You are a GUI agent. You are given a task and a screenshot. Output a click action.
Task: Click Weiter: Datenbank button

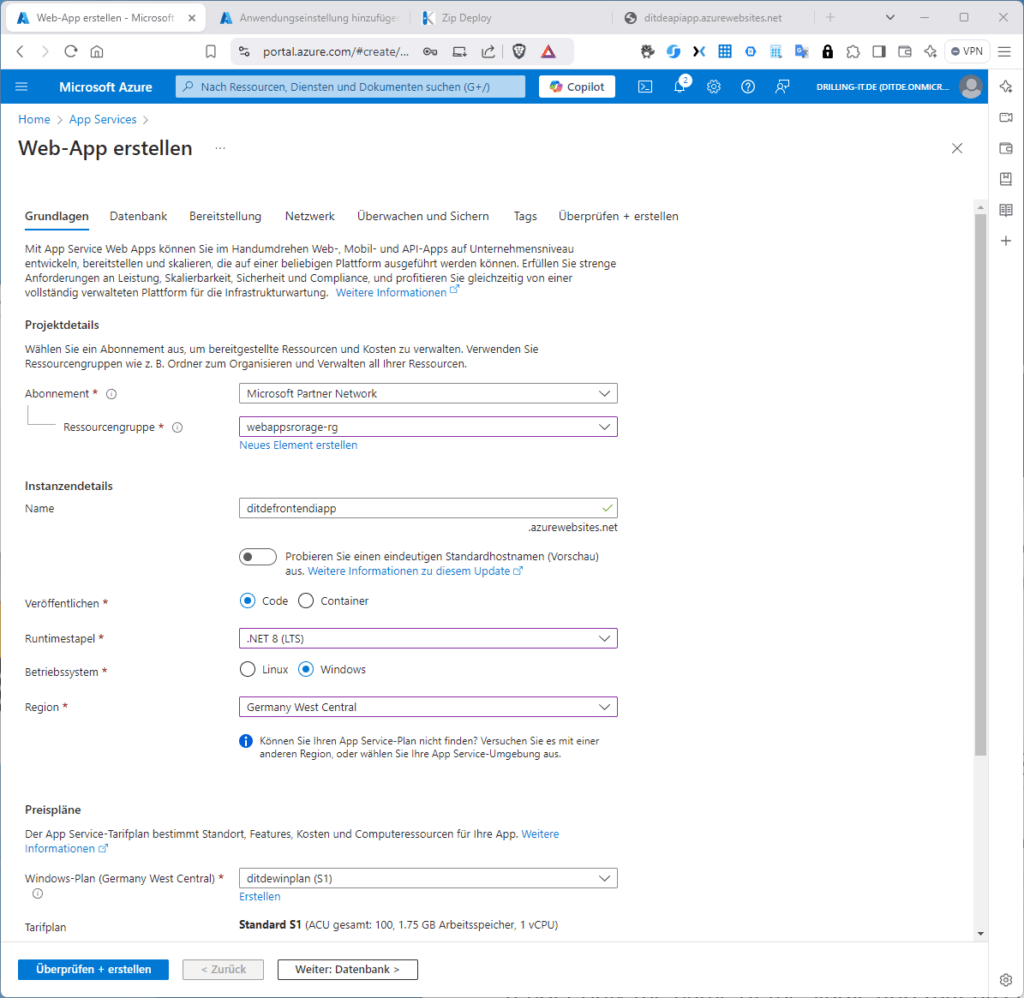[347, 970]
